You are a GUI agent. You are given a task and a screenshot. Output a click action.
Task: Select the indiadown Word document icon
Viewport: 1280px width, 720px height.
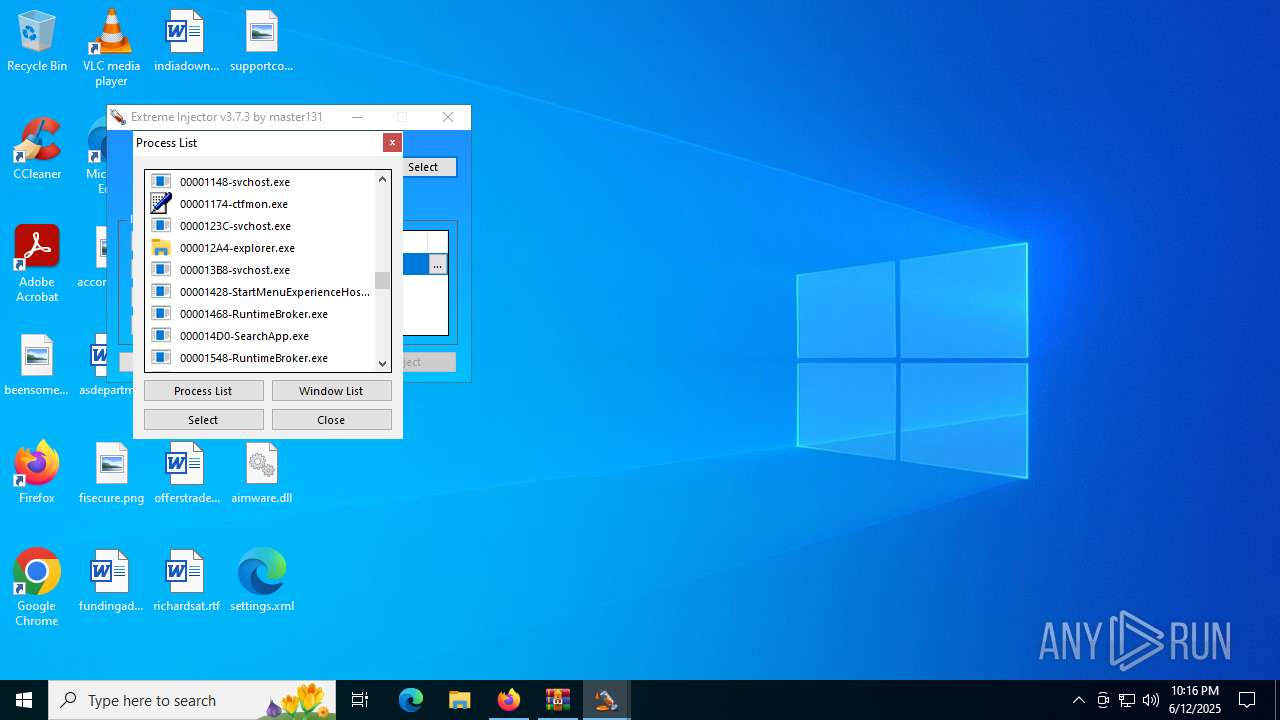point(186,42)
